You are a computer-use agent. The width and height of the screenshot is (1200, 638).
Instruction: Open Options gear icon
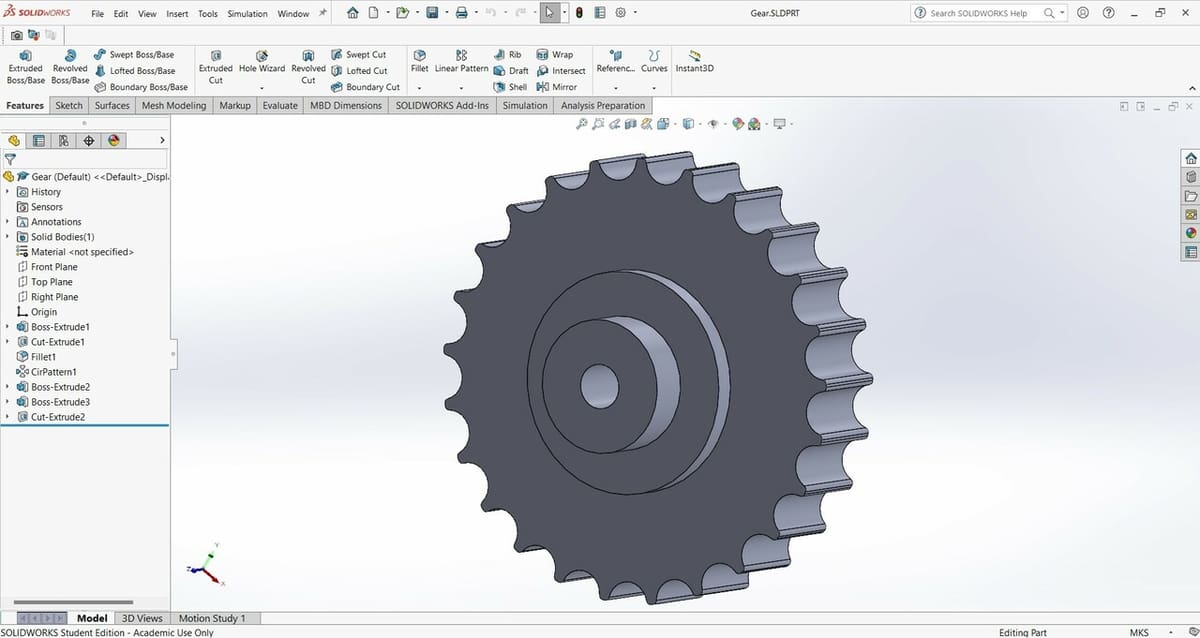coord(620,13)
